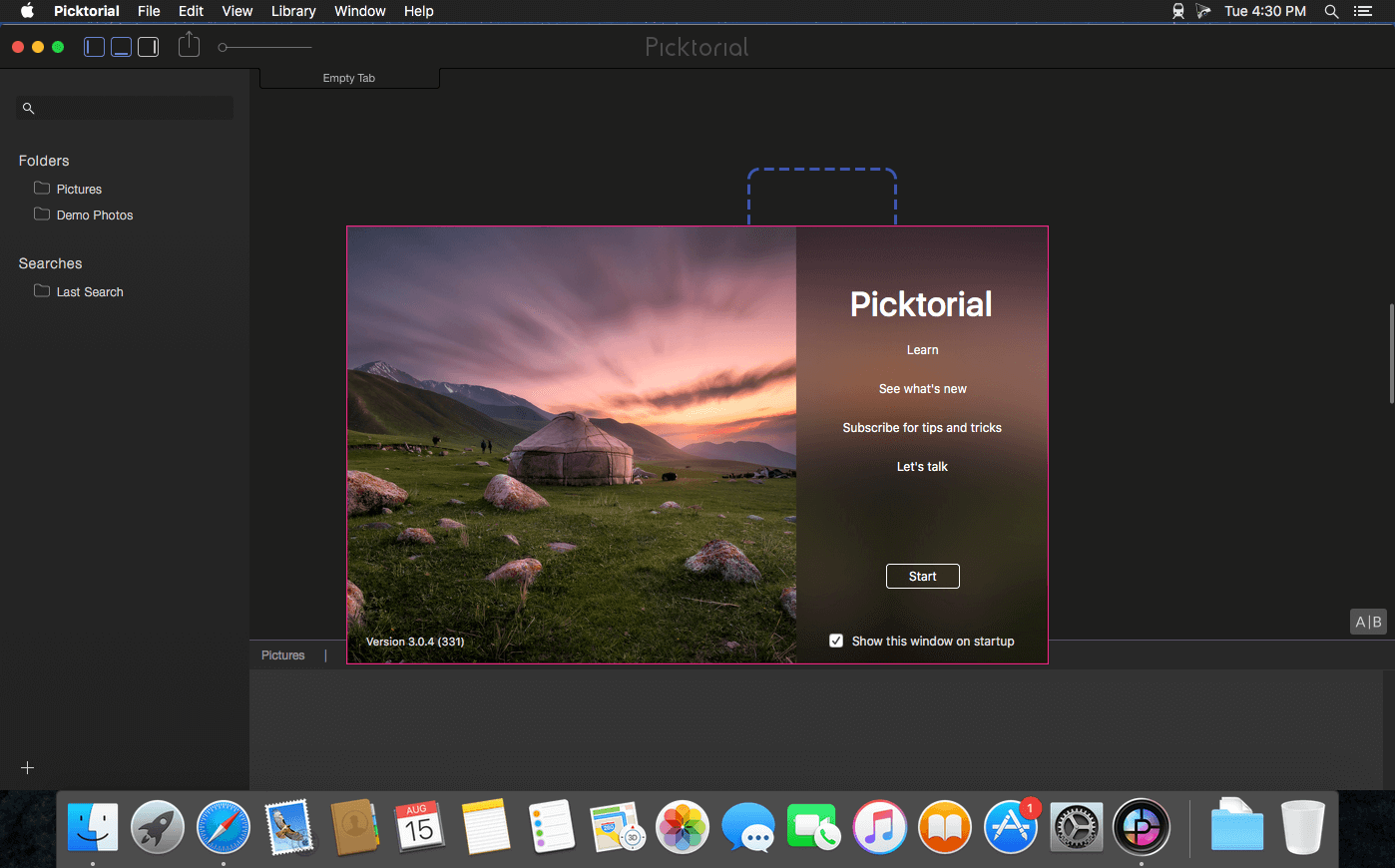
Task: Click the clock showing Tue 4:30 PM
Action: (x=1265, y=11)
